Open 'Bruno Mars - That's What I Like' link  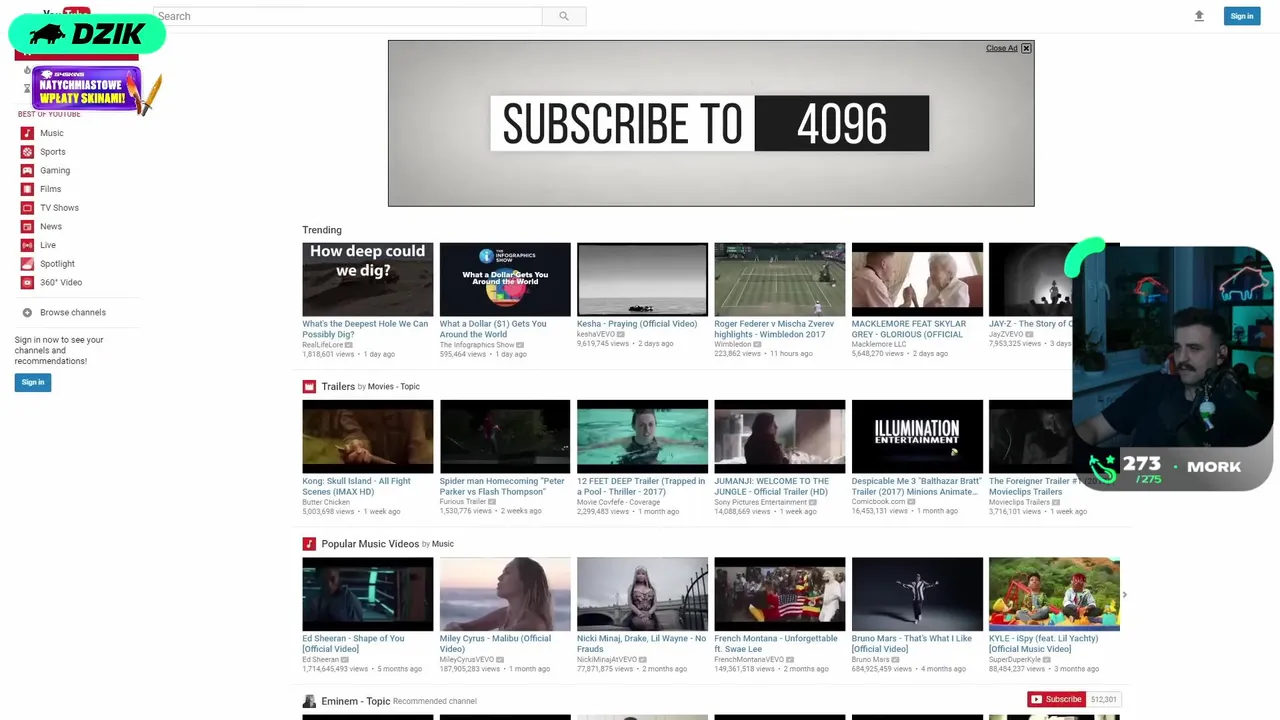[x=912, y=643]
